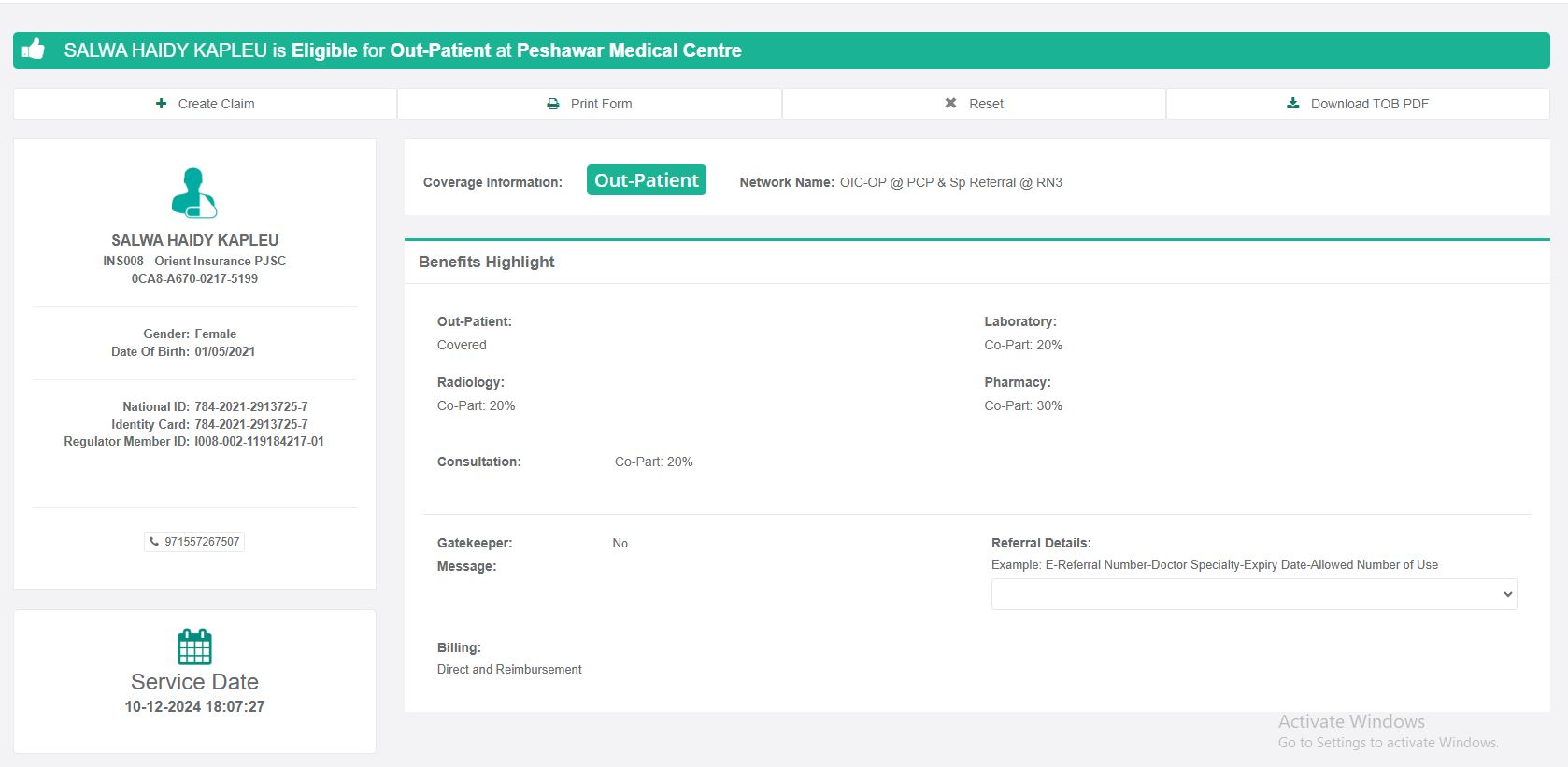1568x767 pixels.
Task: Click the plus icon on Create Claim
Action: tap(161, 104)
